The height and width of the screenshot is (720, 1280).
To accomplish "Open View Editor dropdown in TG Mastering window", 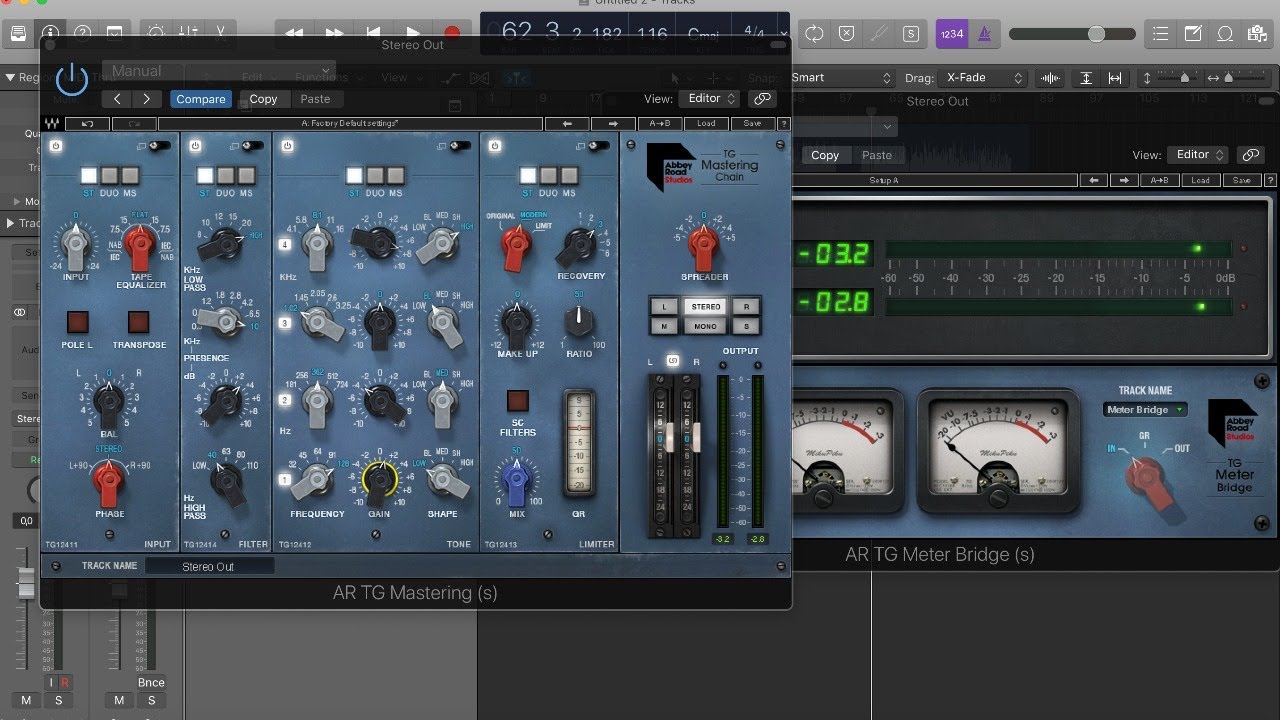I will tap(711, 98).
